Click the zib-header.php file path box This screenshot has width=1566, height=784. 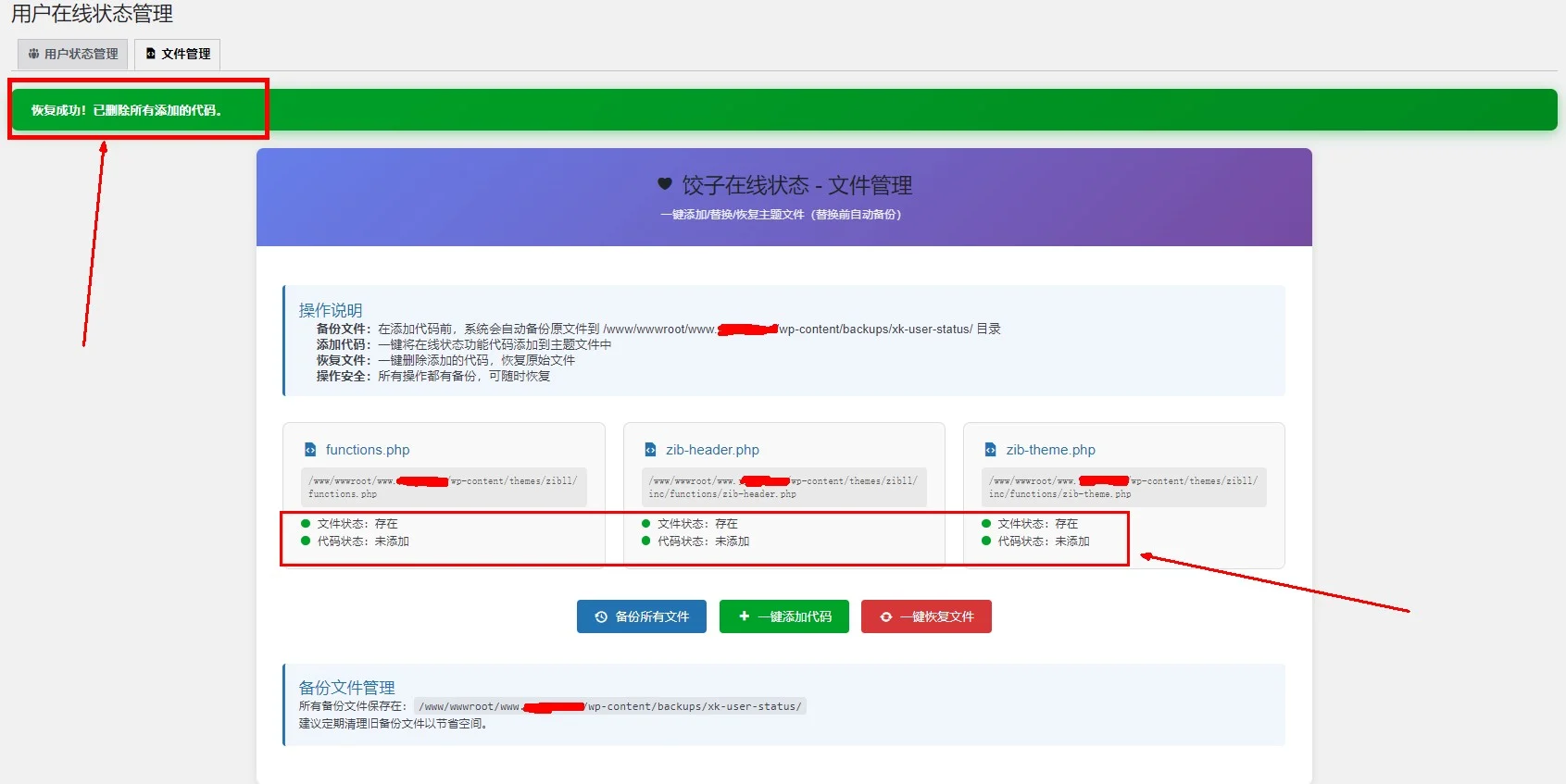coord(784,487)
